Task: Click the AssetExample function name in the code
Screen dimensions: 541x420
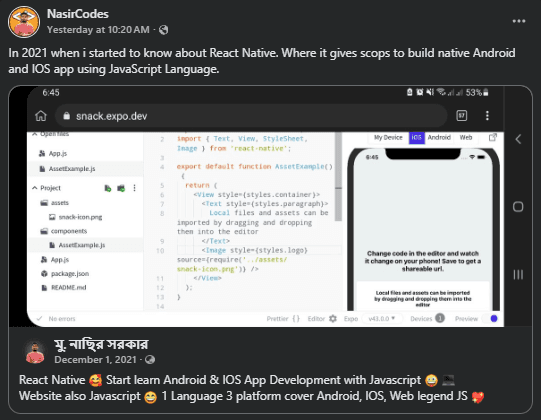Action: tap(300, 167)
